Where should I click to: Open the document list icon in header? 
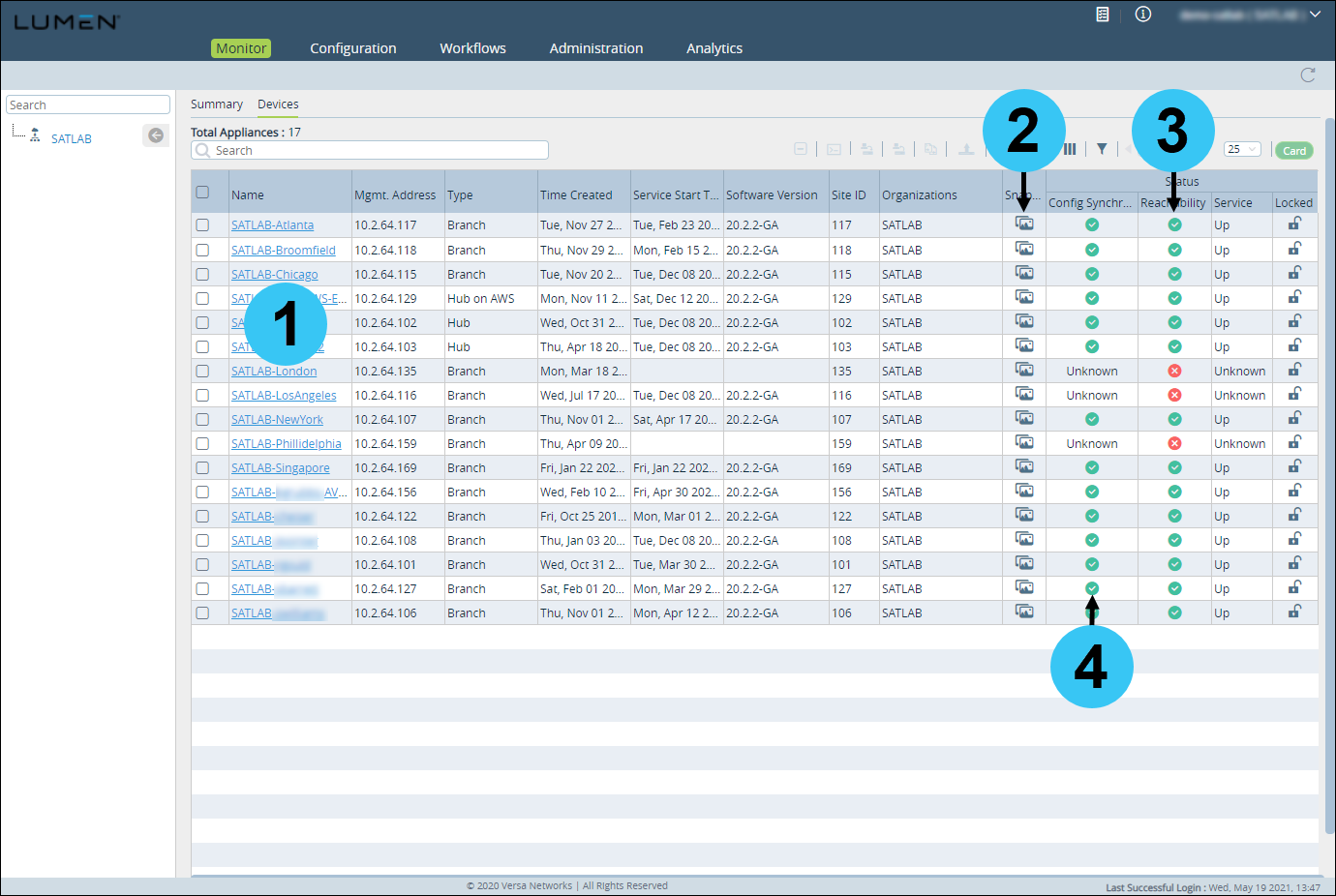pos(1103,15)
